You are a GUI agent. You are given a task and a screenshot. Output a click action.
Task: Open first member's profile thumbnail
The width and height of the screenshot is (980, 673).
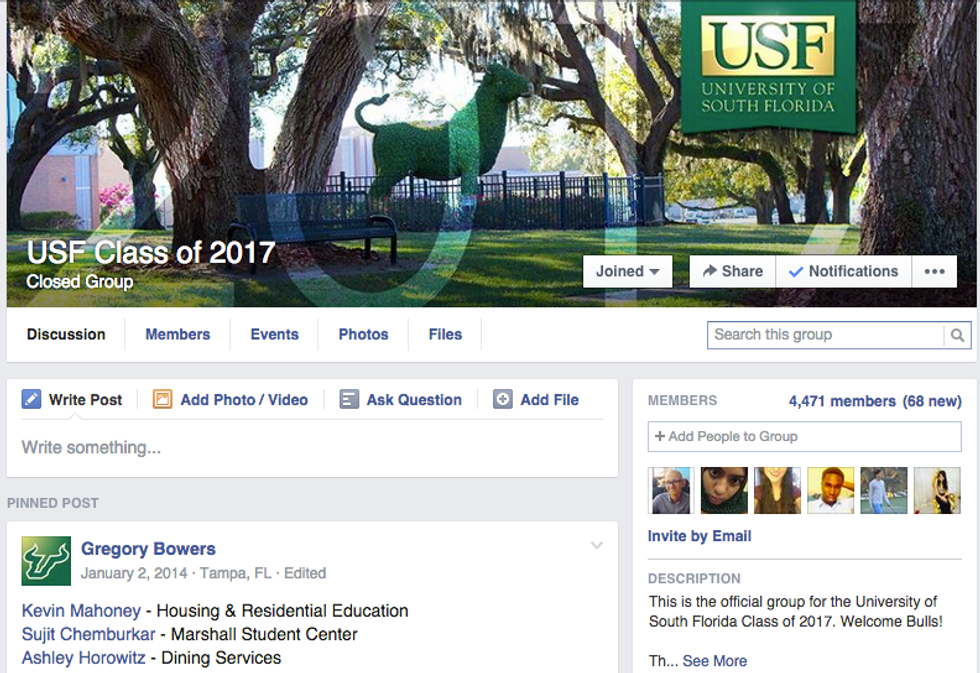pyautogui.click(x=671, y=491)
